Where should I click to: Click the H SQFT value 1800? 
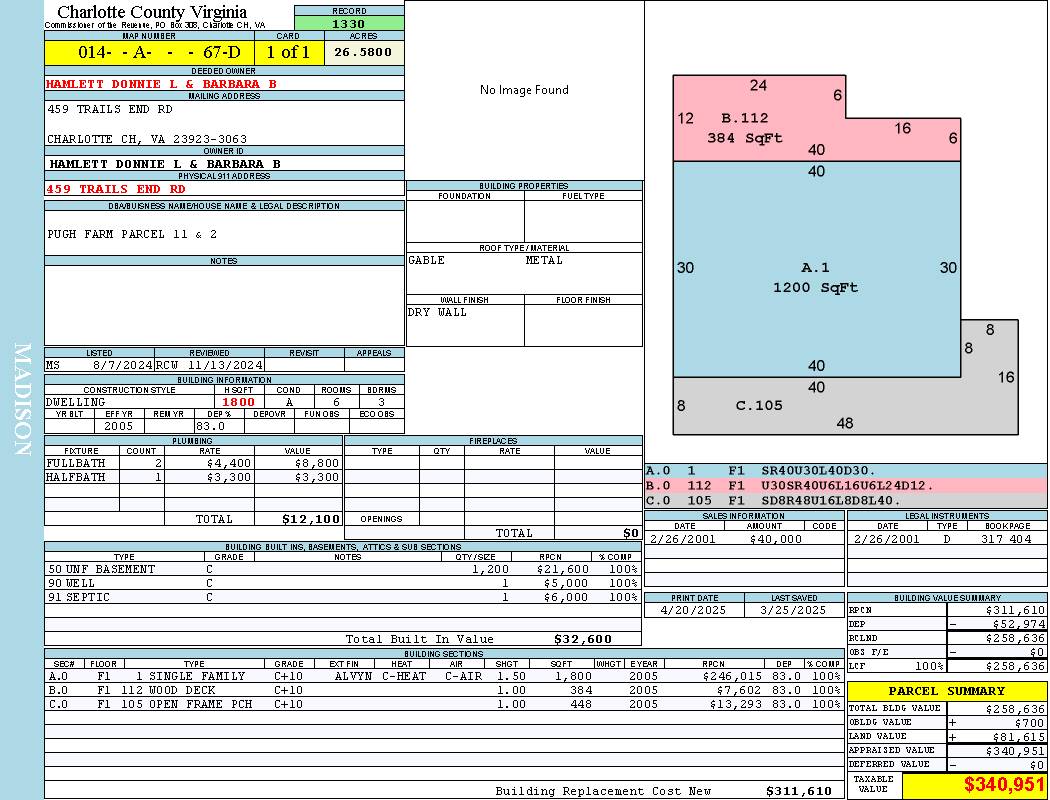pos(238,402)
